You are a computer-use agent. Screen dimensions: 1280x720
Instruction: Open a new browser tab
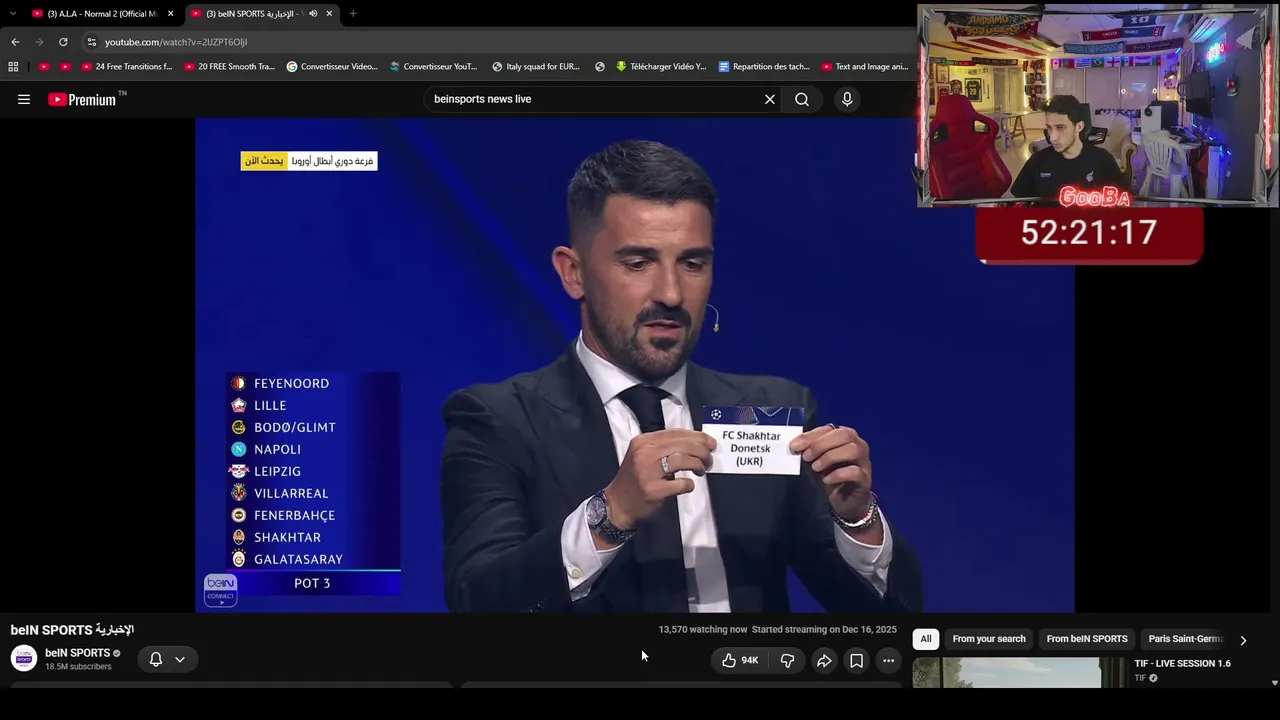click(353, 14)
